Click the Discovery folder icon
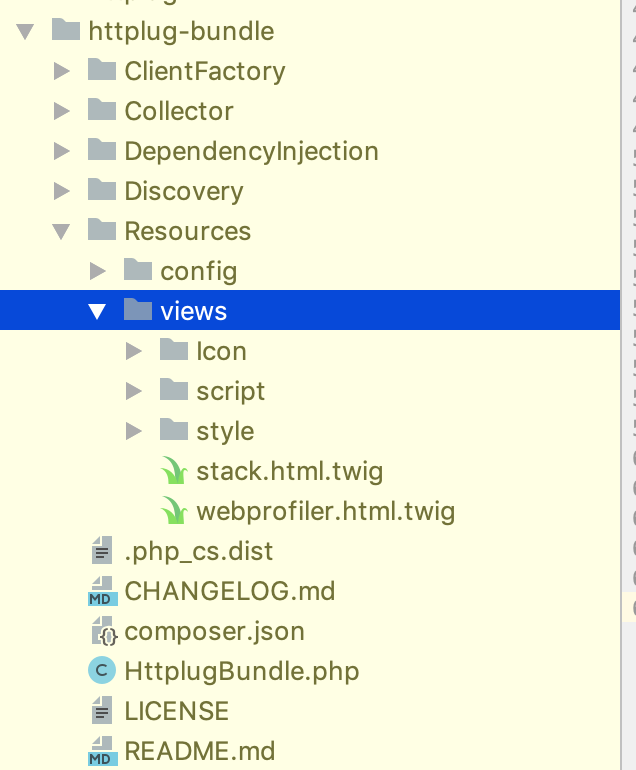Image resolution: width=636 pixels, height=770 pixels. [102, 189]
